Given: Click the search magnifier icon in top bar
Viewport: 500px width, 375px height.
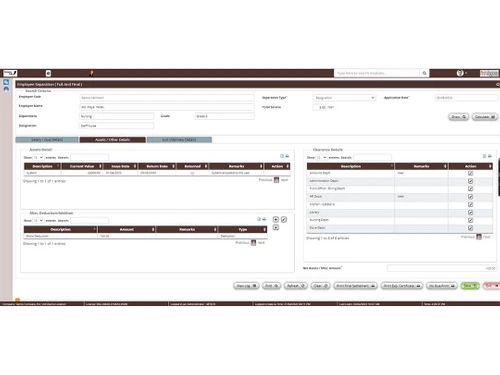Looking at the screenshot, I should [x=424, y=73].
